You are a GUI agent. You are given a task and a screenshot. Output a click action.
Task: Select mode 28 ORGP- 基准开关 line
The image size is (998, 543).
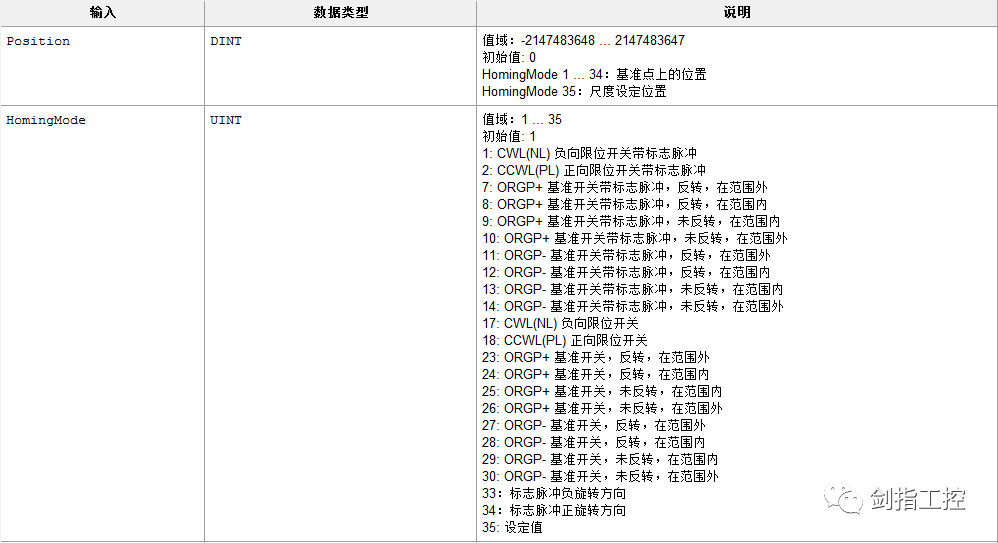click(x=594, y=442)
